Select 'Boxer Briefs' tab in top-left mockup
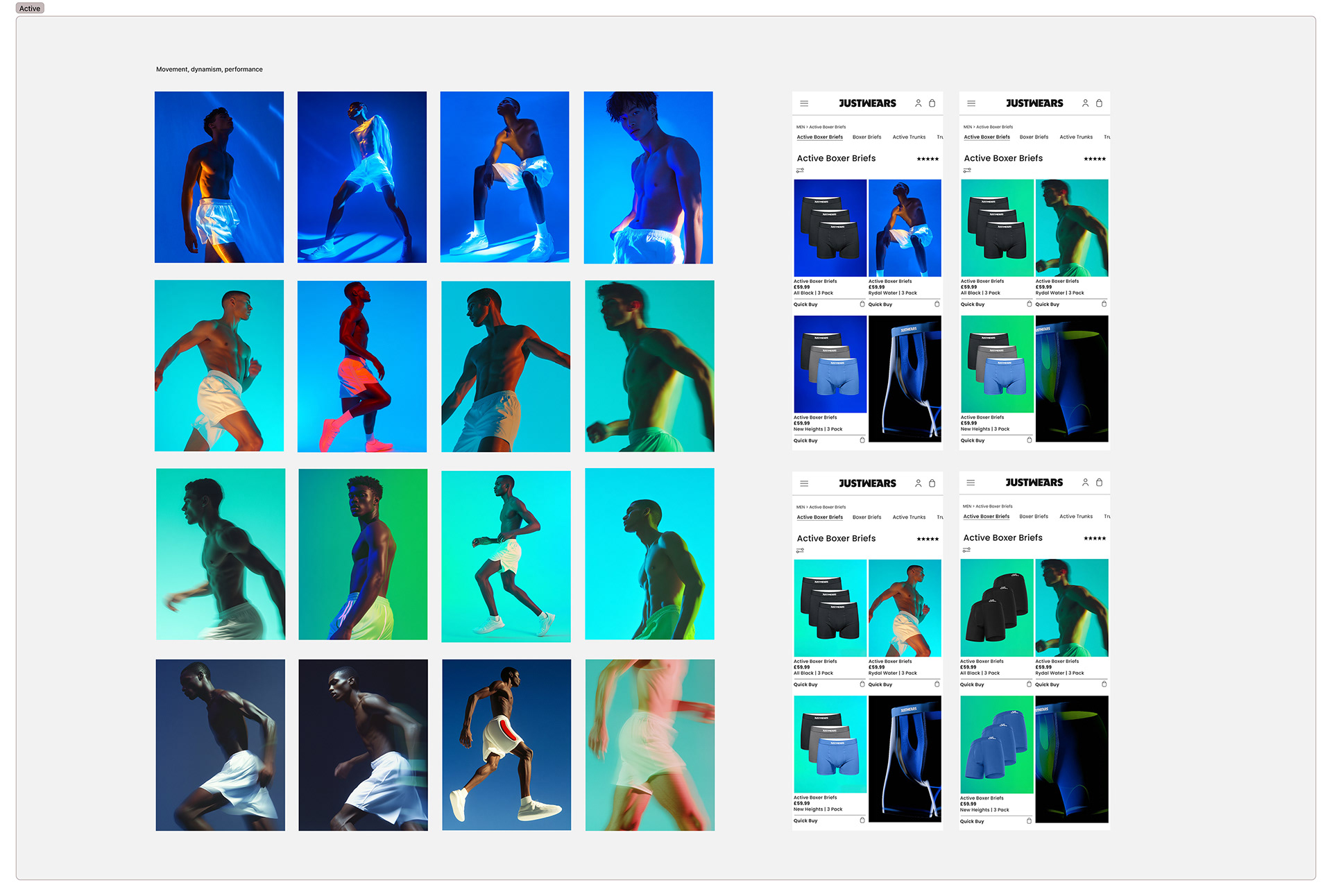Screen dimensions: 1332x896 point(866,137)
